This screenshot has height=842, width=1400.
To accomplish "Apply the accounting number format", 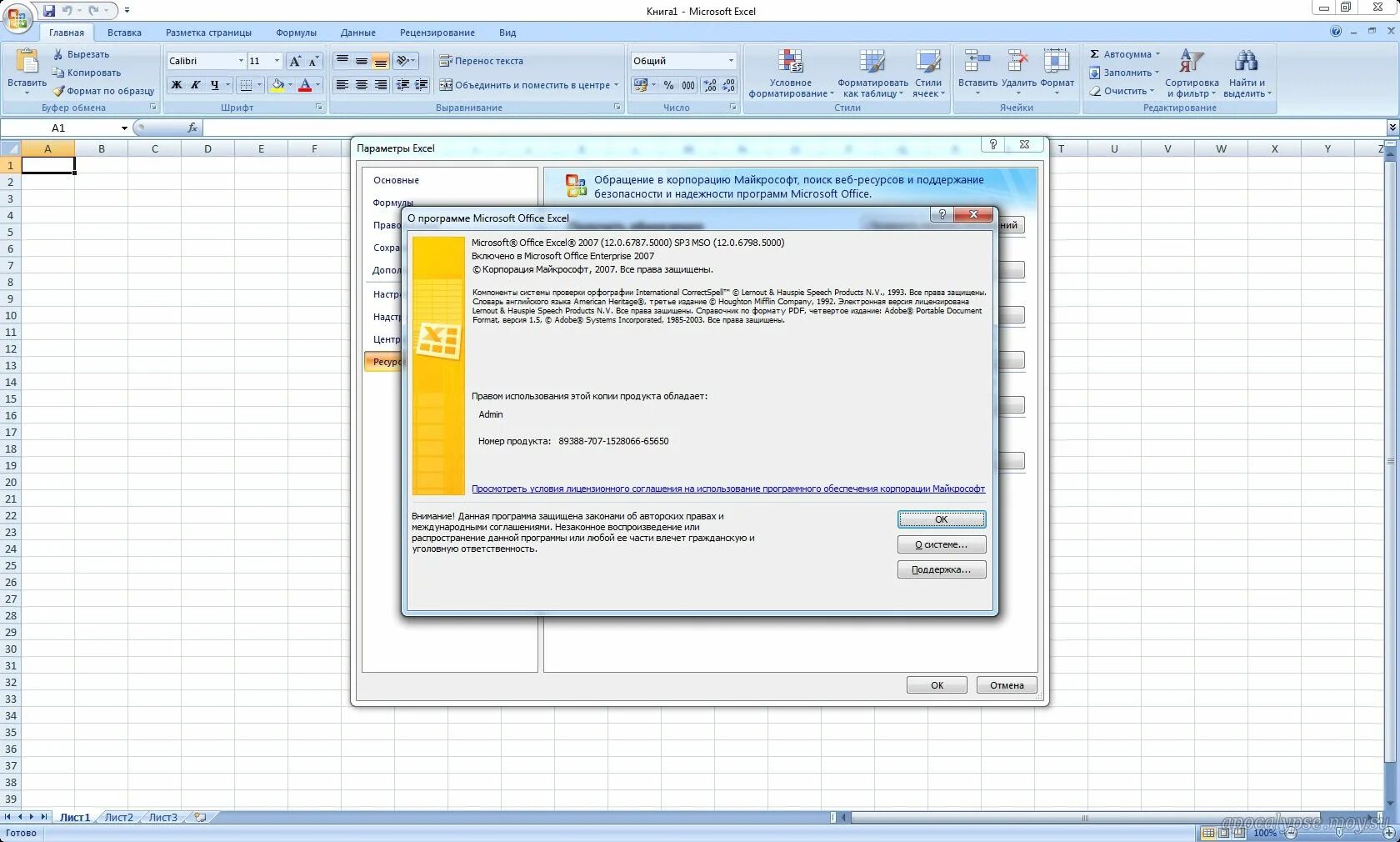I will pyautogui.click(x=641, y=85).
